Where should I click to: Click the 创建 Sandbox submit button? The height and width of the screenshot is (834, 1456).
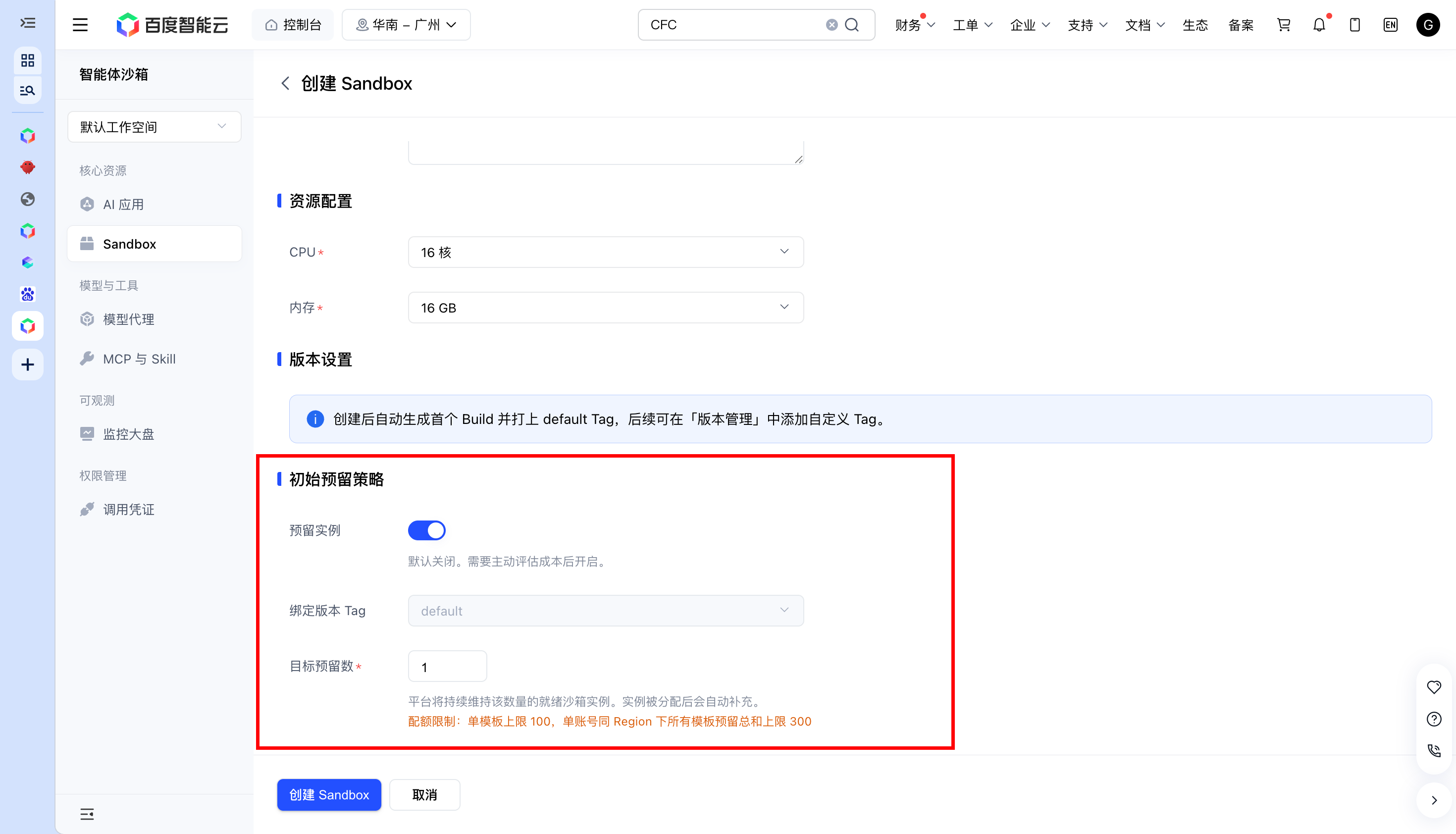329,794
